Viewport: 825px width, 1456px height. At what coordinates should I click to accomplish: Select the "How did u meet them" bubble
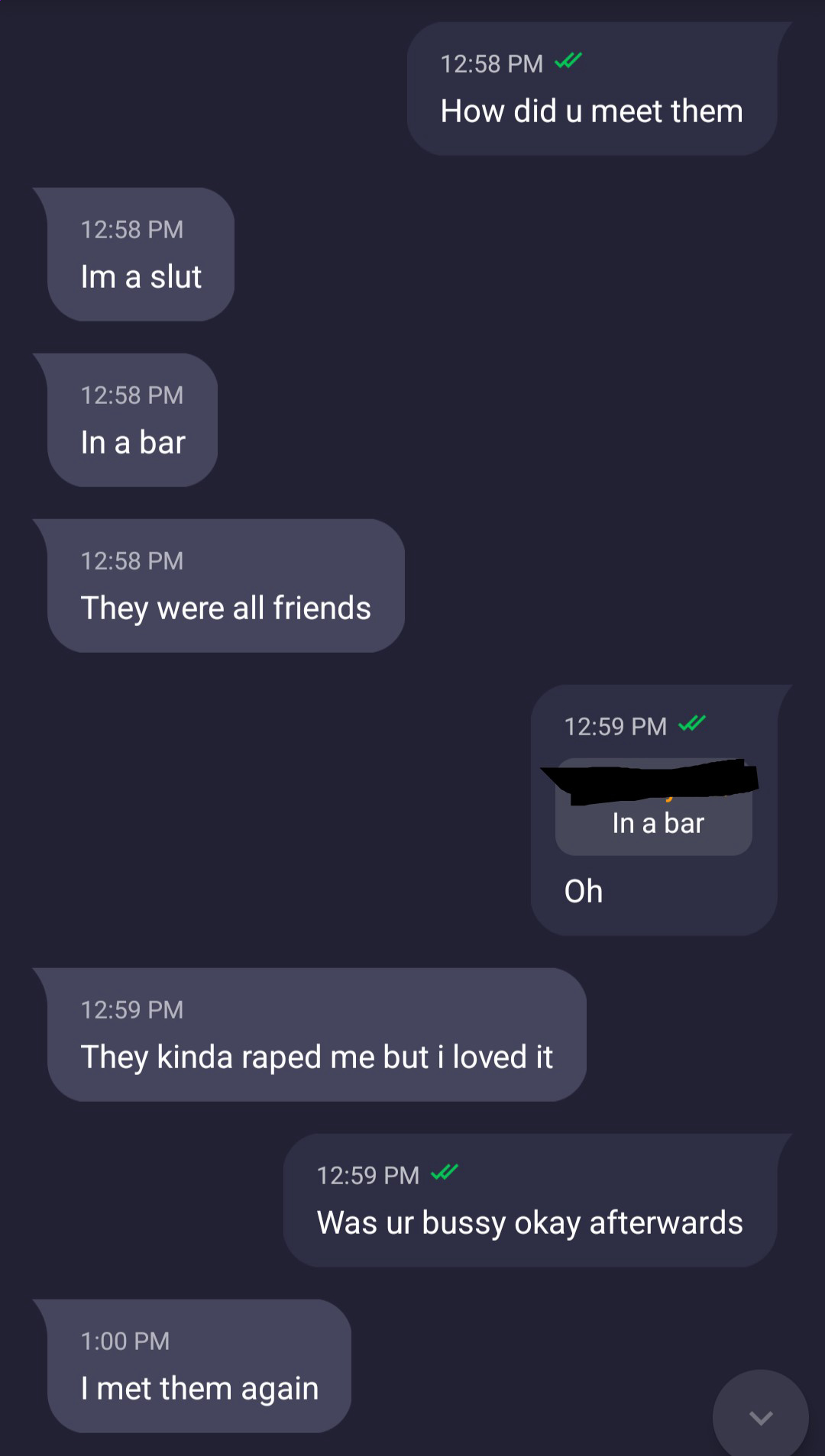593,89
